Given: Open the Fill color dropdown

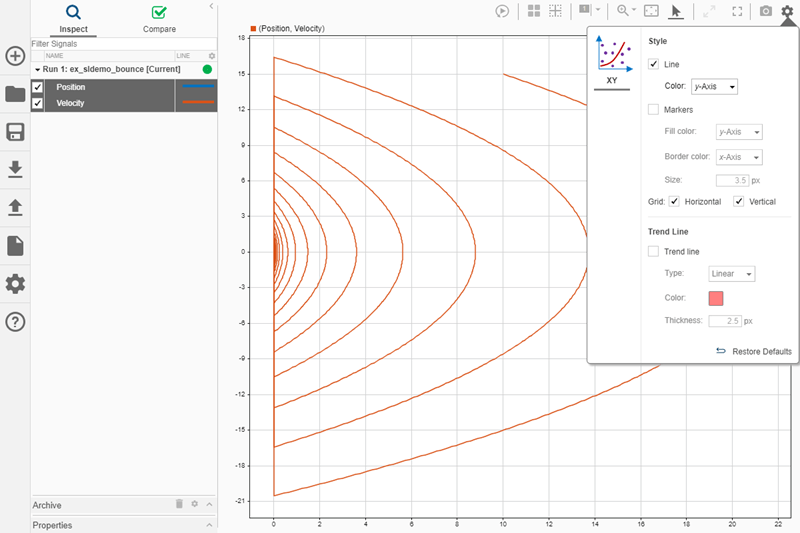Looking at the screenshot, I should point(739,132).
